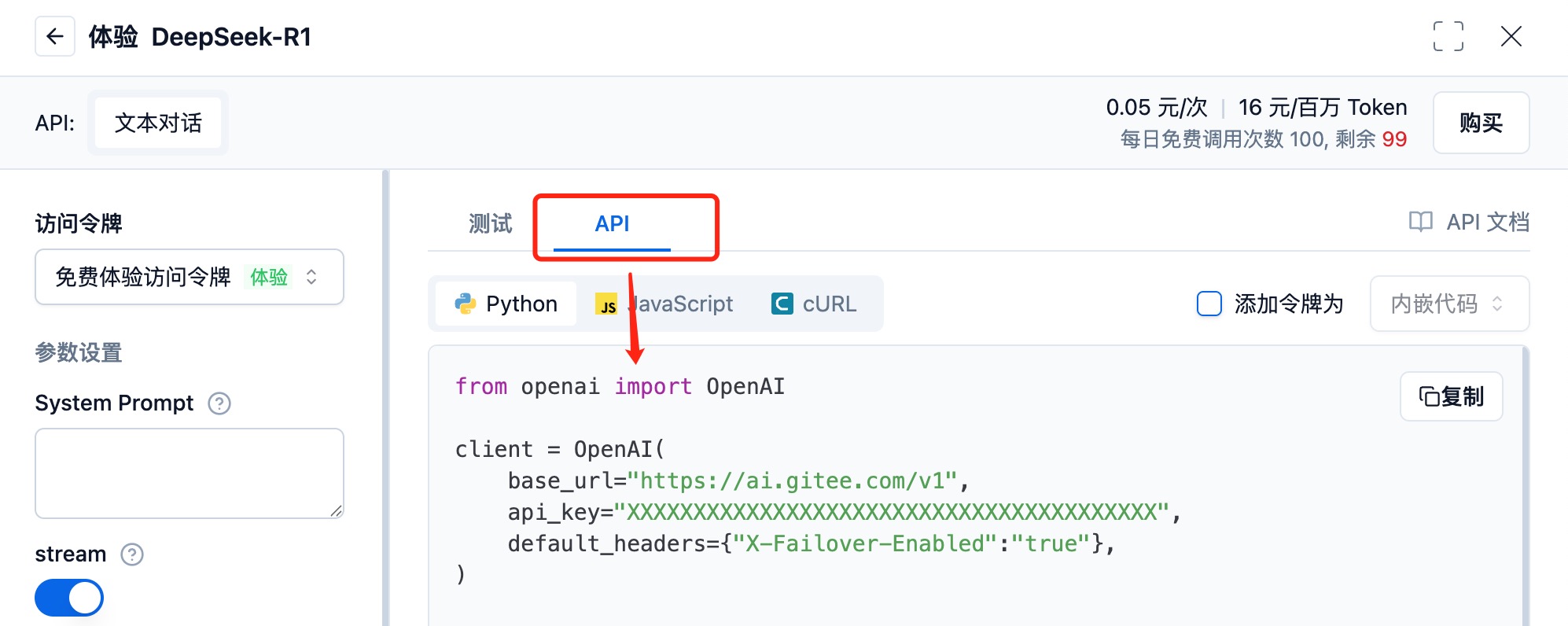Select the cURL code tab

point(815,304)
